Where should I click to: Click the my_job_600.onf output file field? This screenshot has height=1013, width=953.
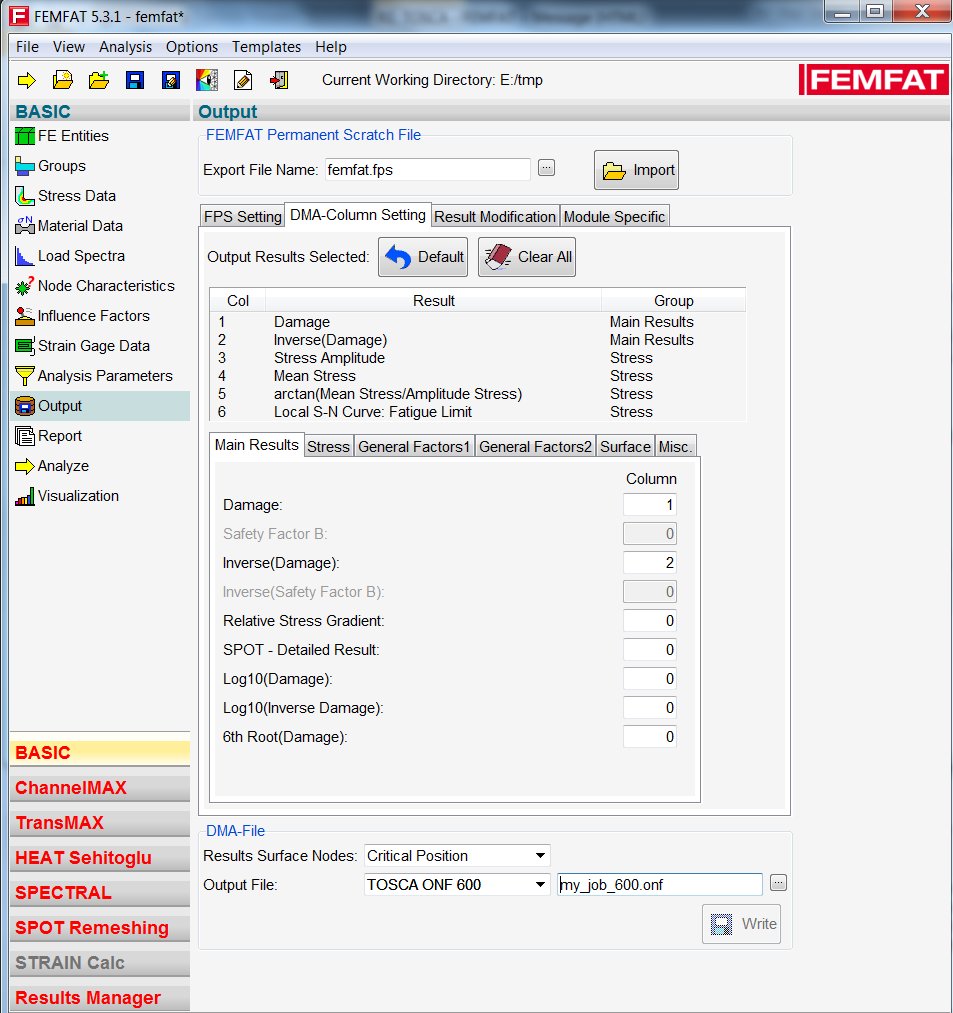(x=660, y=885)
